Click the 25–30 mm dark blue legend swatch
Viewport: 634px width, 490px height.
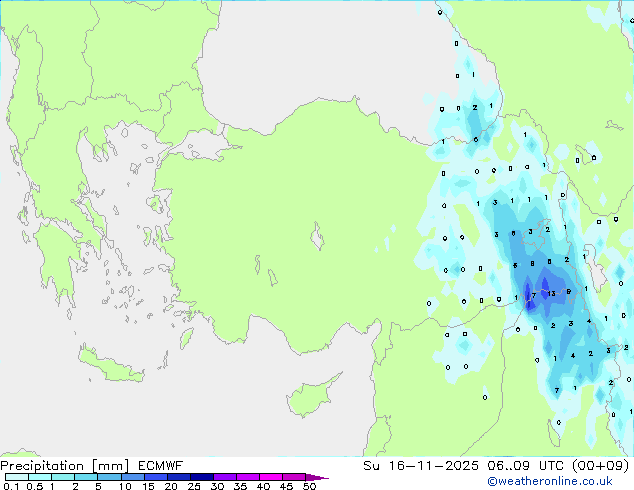pos(201,477)
